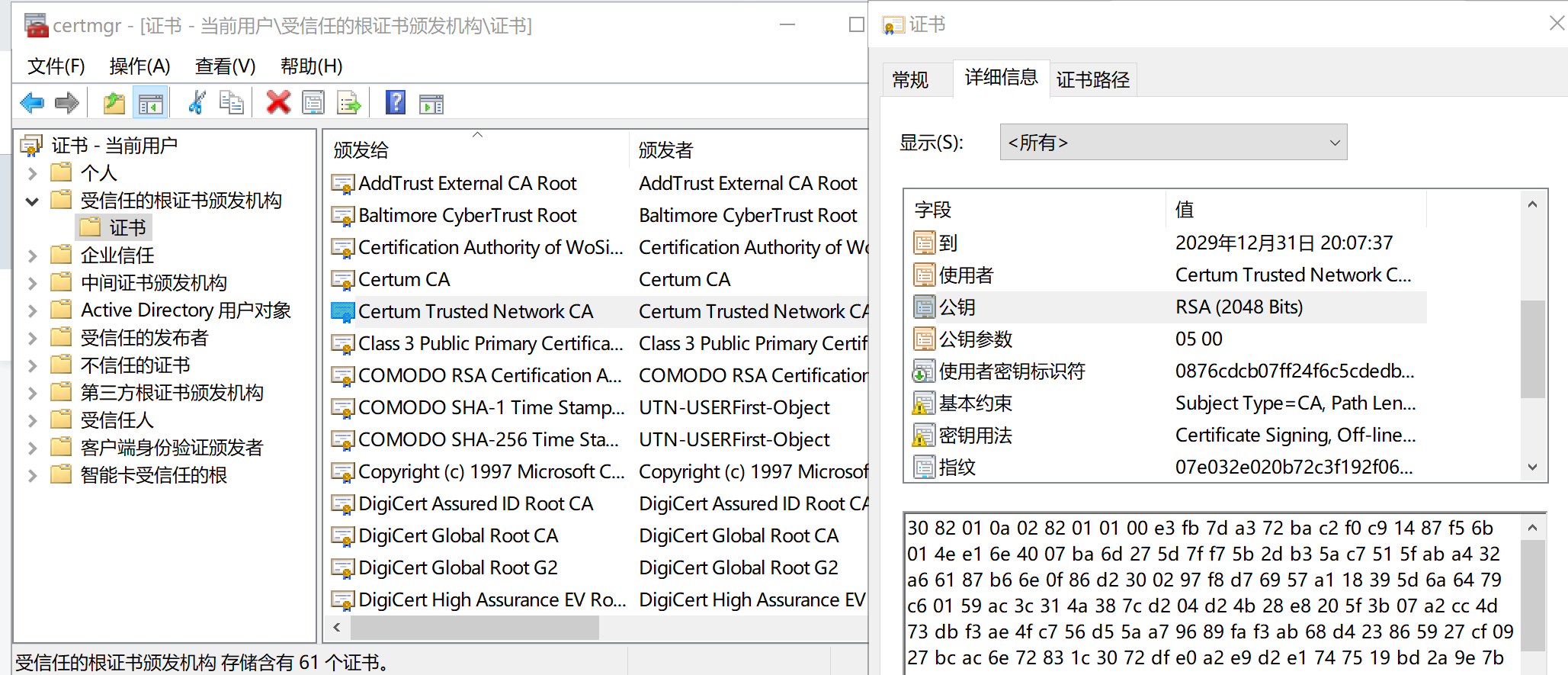Select 智能卡受信任的根 tree item
Screen dimensions: 1568x675
[x=153, y=475]
